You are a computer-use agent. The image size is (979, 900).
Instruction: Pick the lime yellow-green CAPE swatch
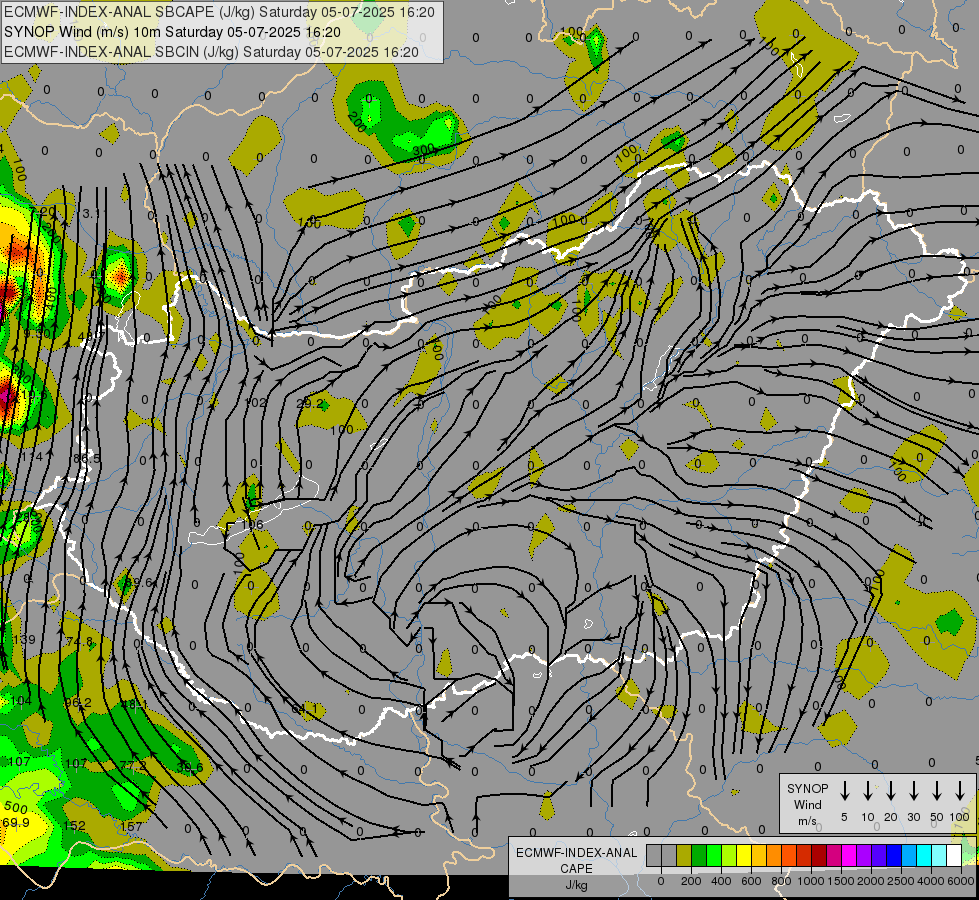tap(729, 855)
